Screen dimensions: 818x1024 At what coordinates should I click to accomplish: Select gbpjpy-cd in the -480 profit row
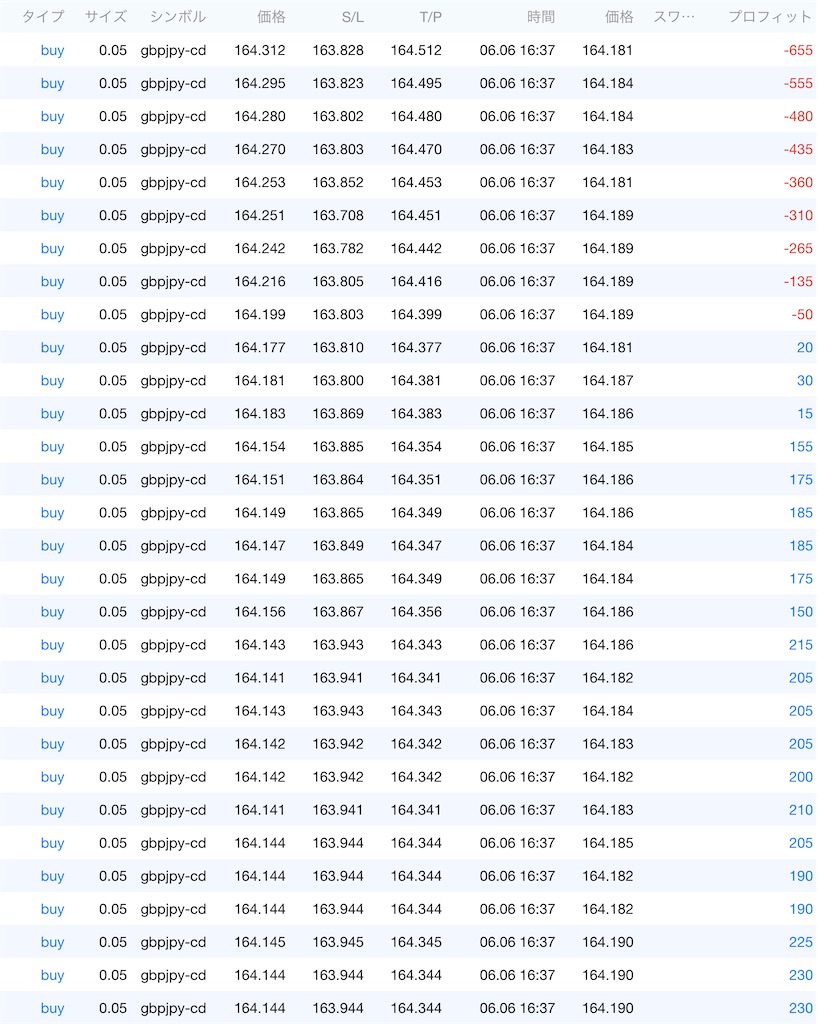tap(173, 116)
